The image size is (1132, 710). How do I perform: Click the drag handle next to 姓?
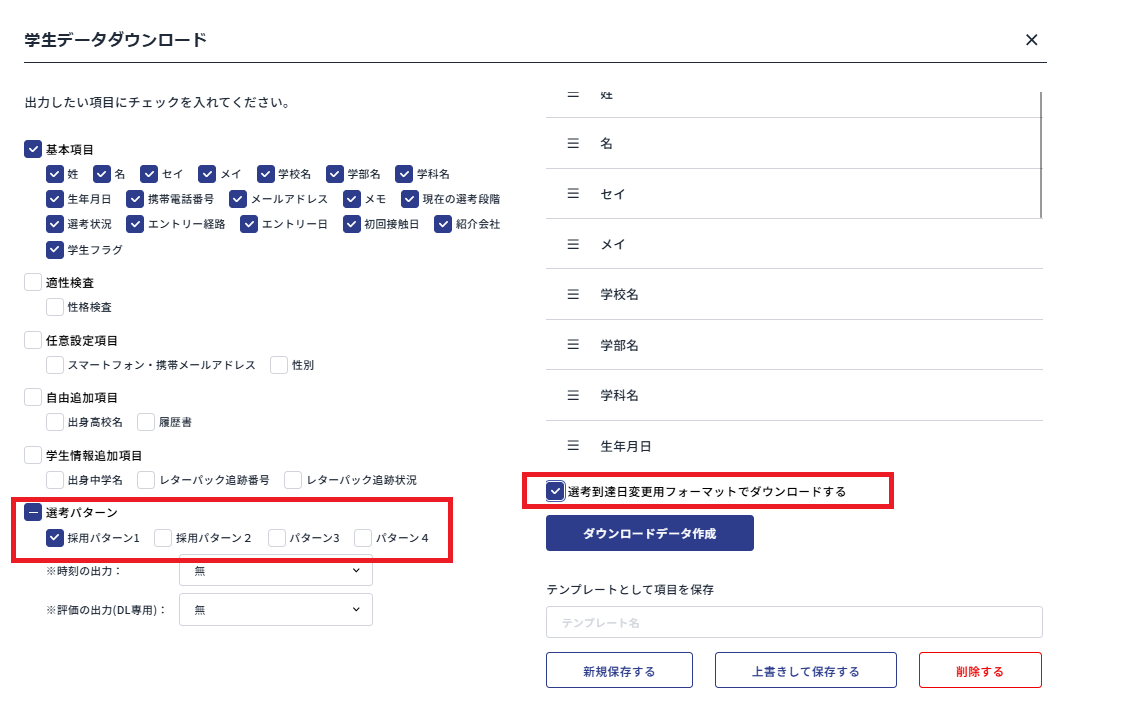(x=573, y=94)
